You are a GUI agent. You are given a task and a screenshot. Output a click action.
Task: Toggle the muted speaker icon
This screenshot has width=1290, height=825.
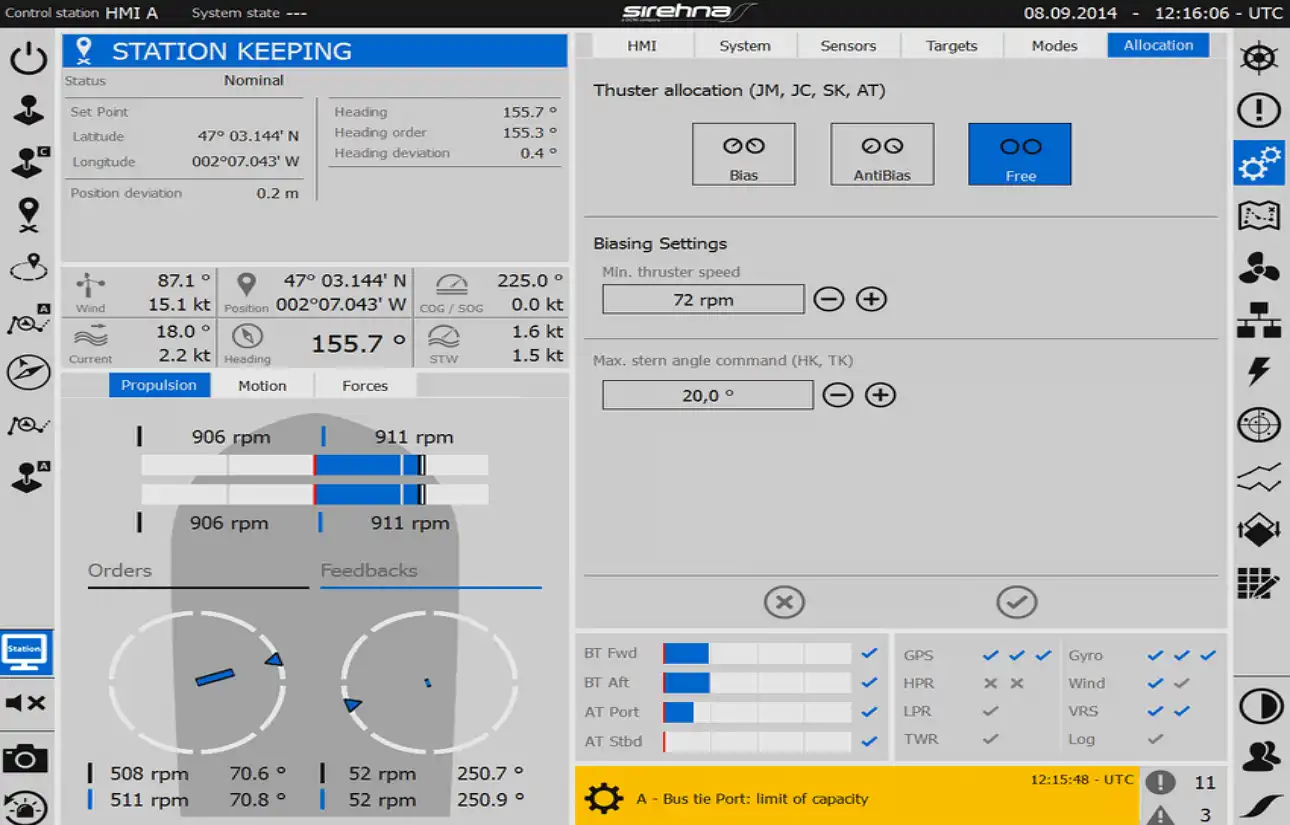pyautogui.click(x=26, y=704)
